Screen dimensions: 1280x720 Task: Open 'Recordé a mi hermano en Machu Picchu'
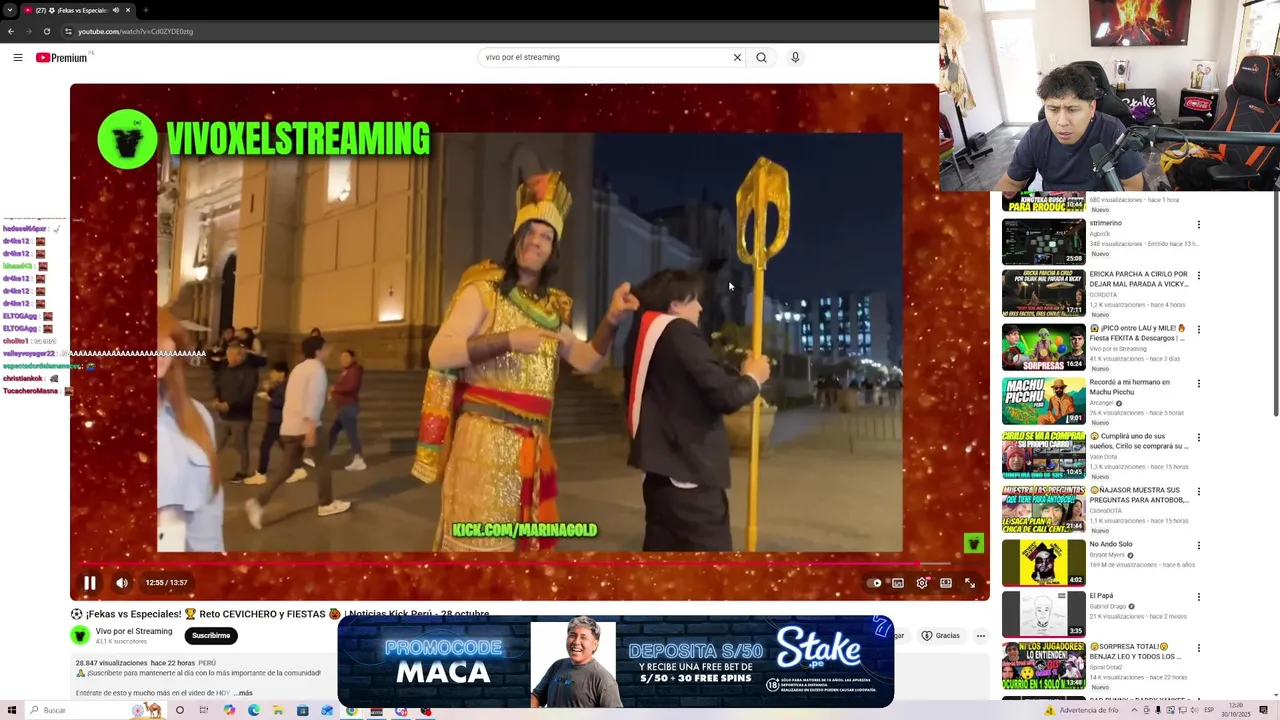[x=1130, y=387]
